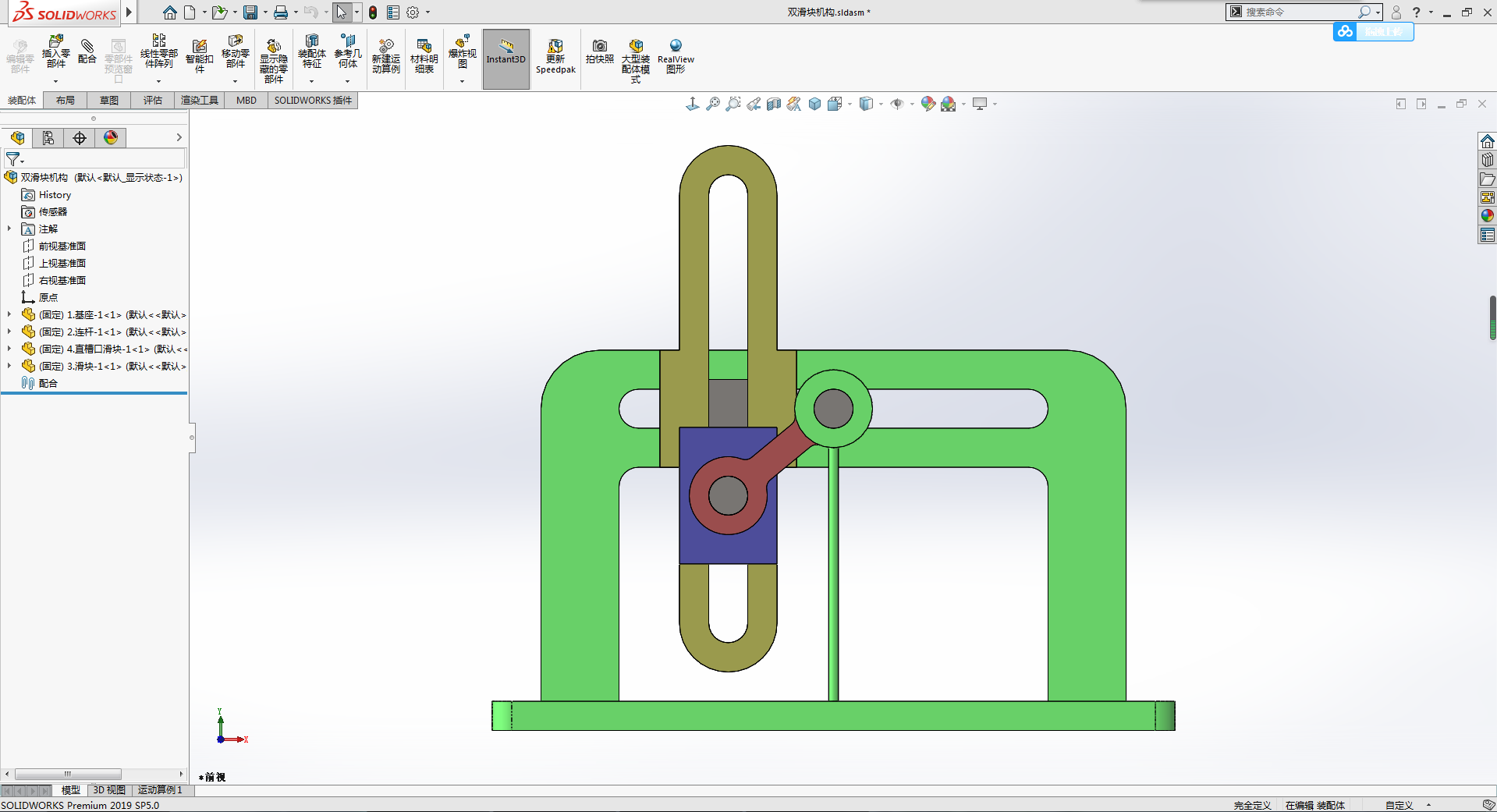
Task: Select the Move Component tool
Action: [235, 51]
